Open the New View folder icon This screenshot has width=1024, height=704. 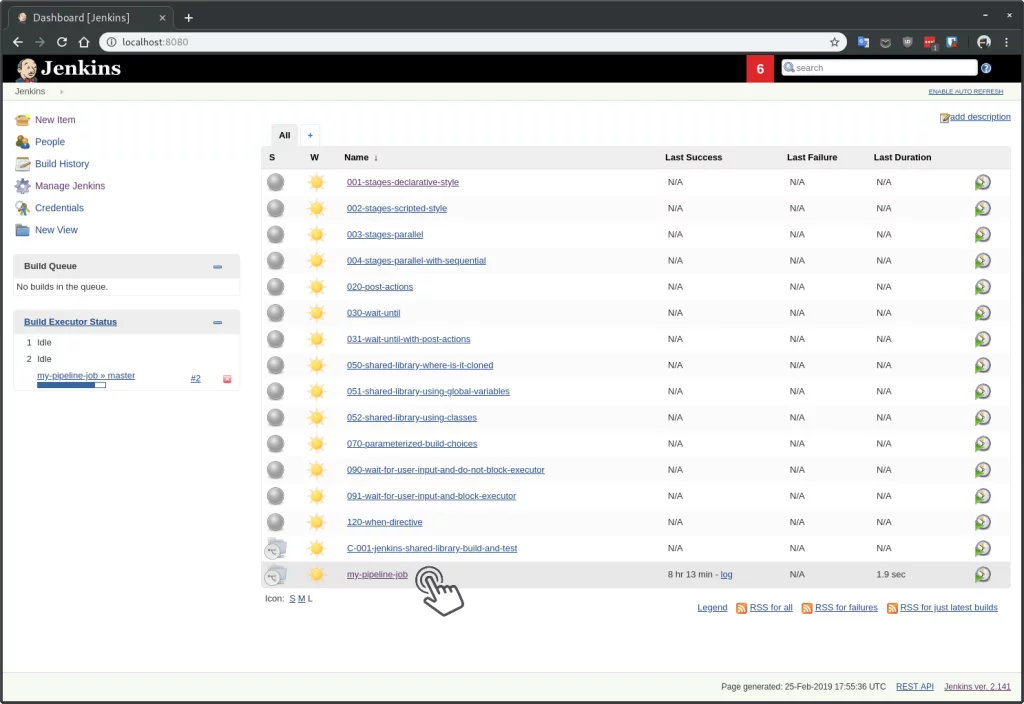click(23, 231)
